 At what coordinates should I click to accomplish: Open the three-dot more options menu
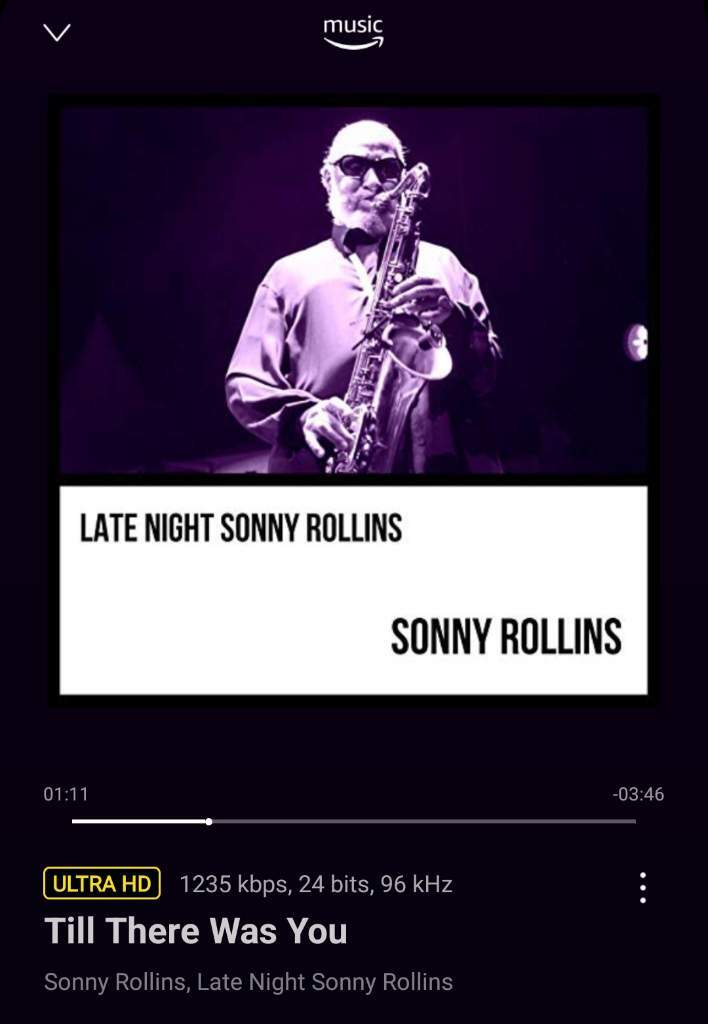coord(643,888)
